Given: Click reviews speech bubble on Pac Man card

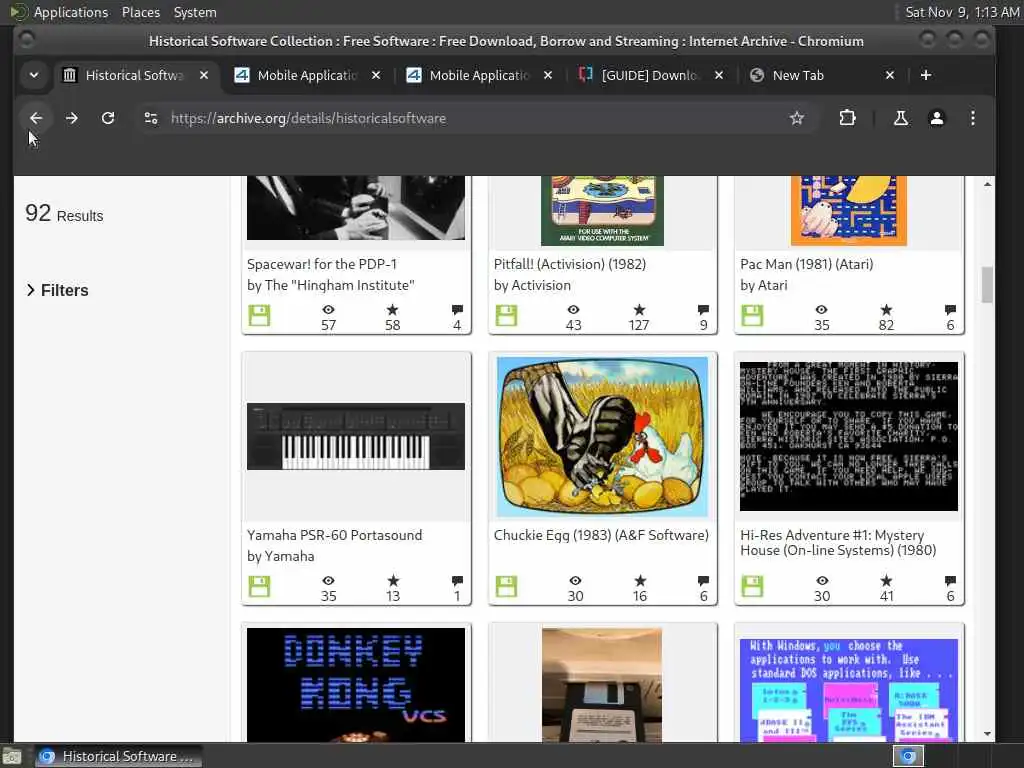Looking at the screenshot, I should (x=950, y=310).
